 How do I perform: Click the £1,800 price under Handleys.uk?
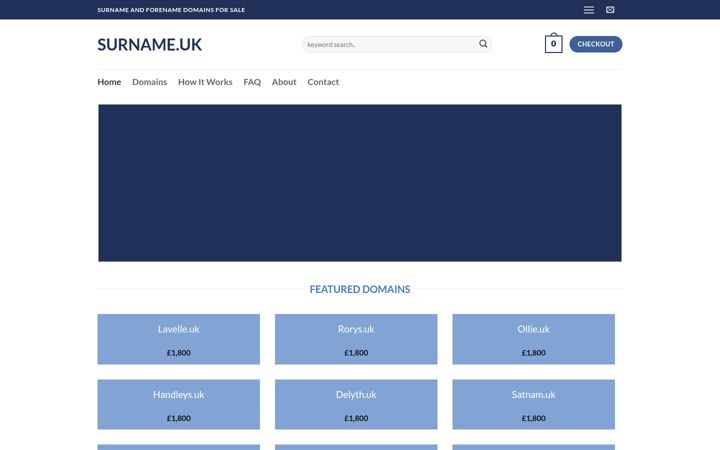tap(179, 418)
